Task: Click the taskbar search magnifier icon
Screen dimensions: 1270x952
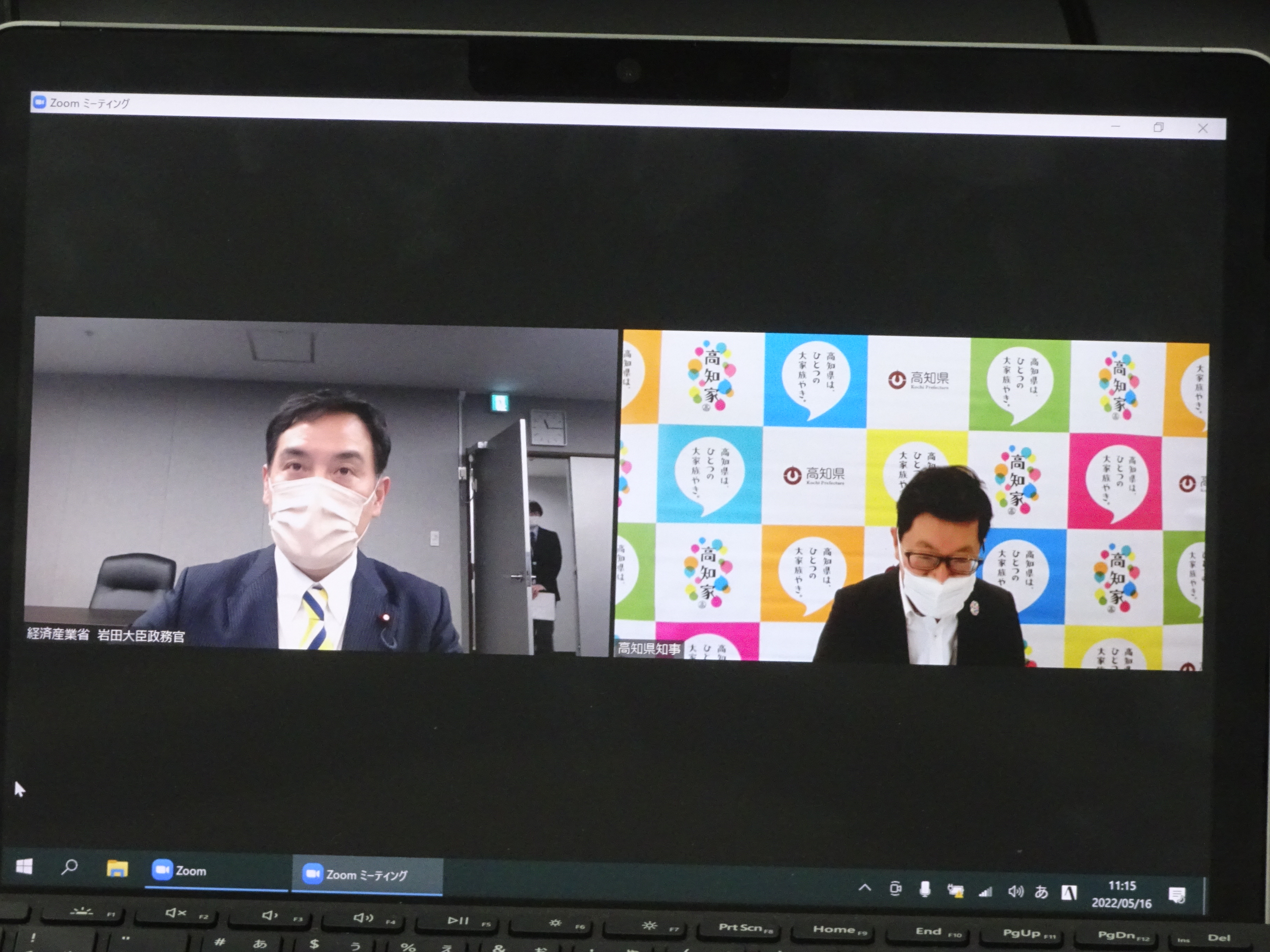Action: (x=69, y=866)
